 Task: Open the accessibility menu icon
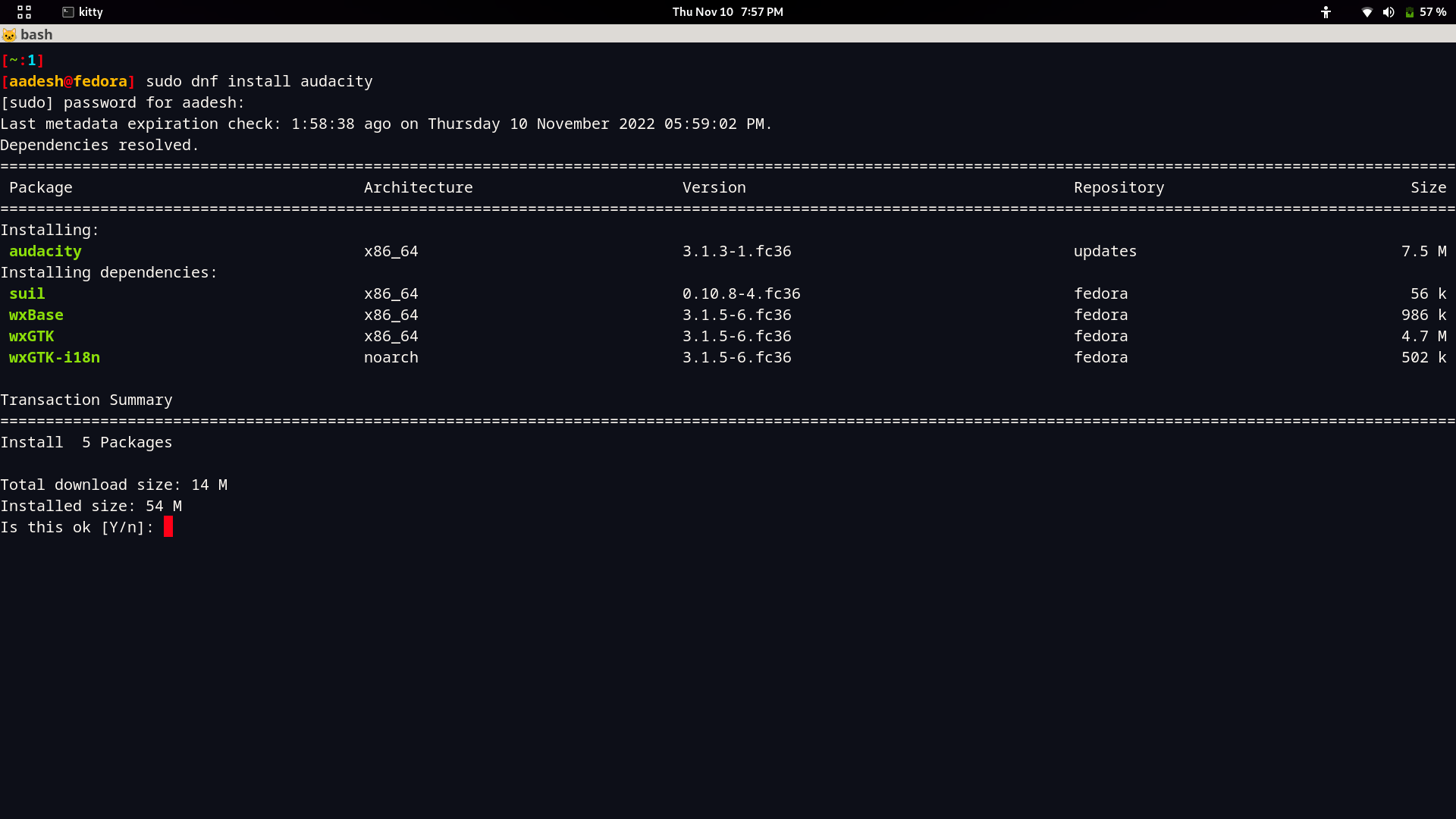point(1326,12)
